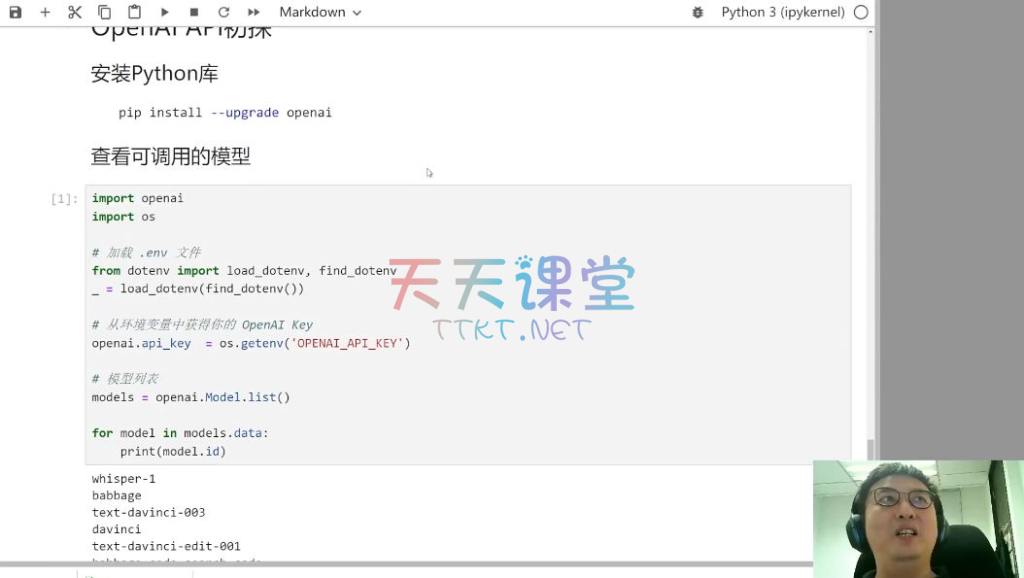
Task: Click the vertical scrollbar of the notebook
Action: pyautogui.click(x=870, y=448)
